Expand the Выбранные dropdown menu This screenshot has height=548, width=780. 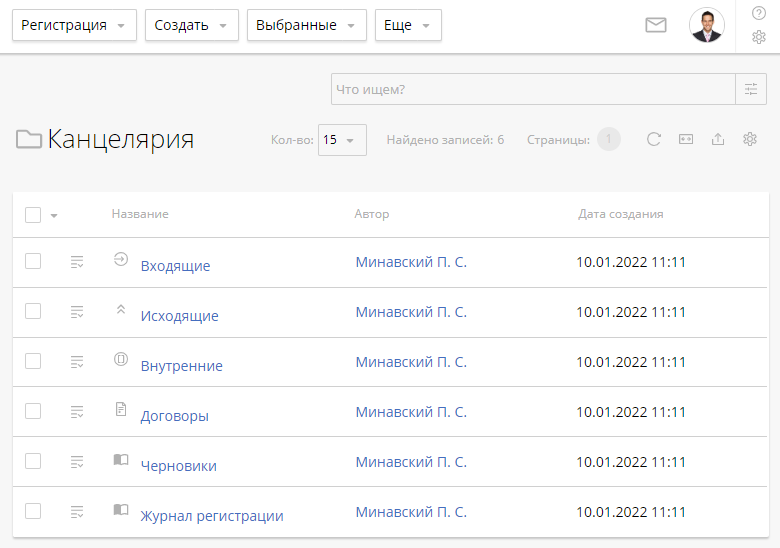[x=306, y=25]
